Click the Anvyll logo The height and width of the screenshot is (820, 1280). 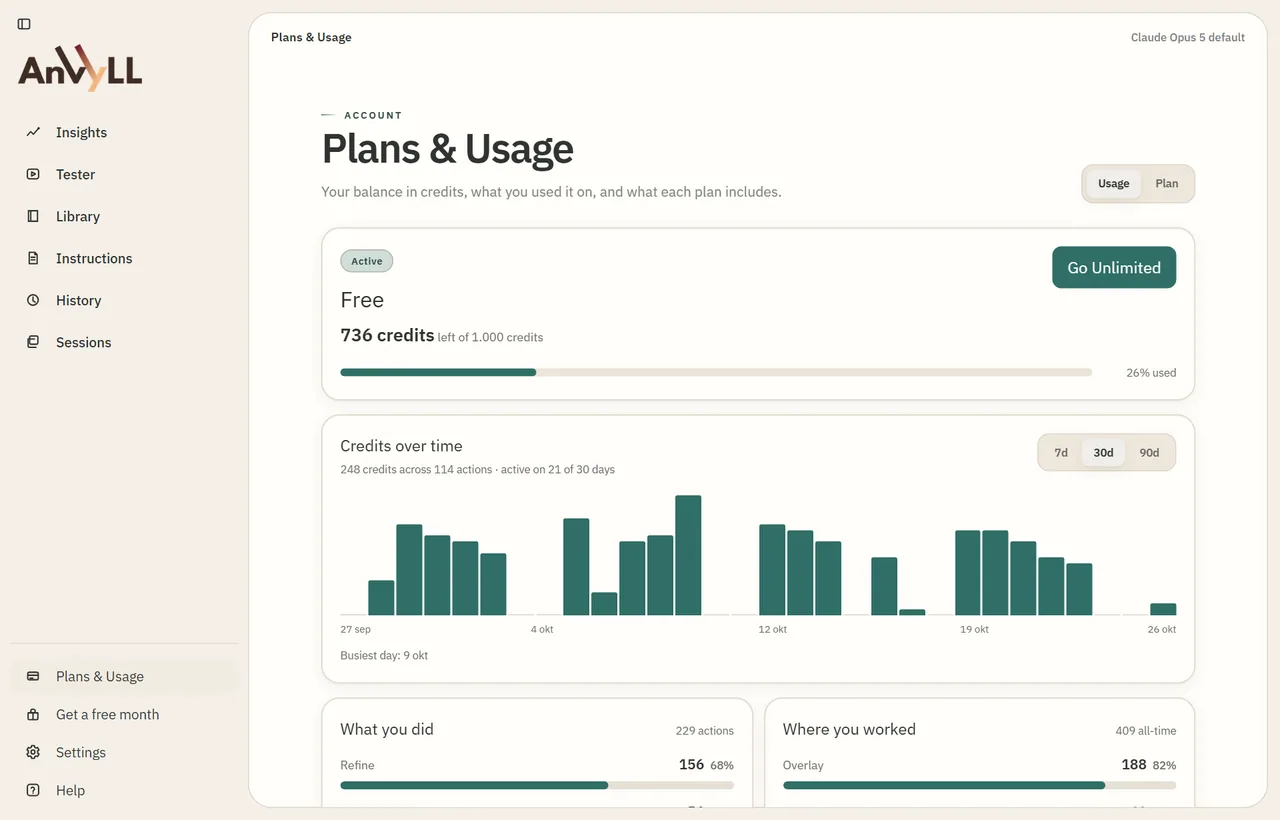pyautogui.click(x=80, y=69)
